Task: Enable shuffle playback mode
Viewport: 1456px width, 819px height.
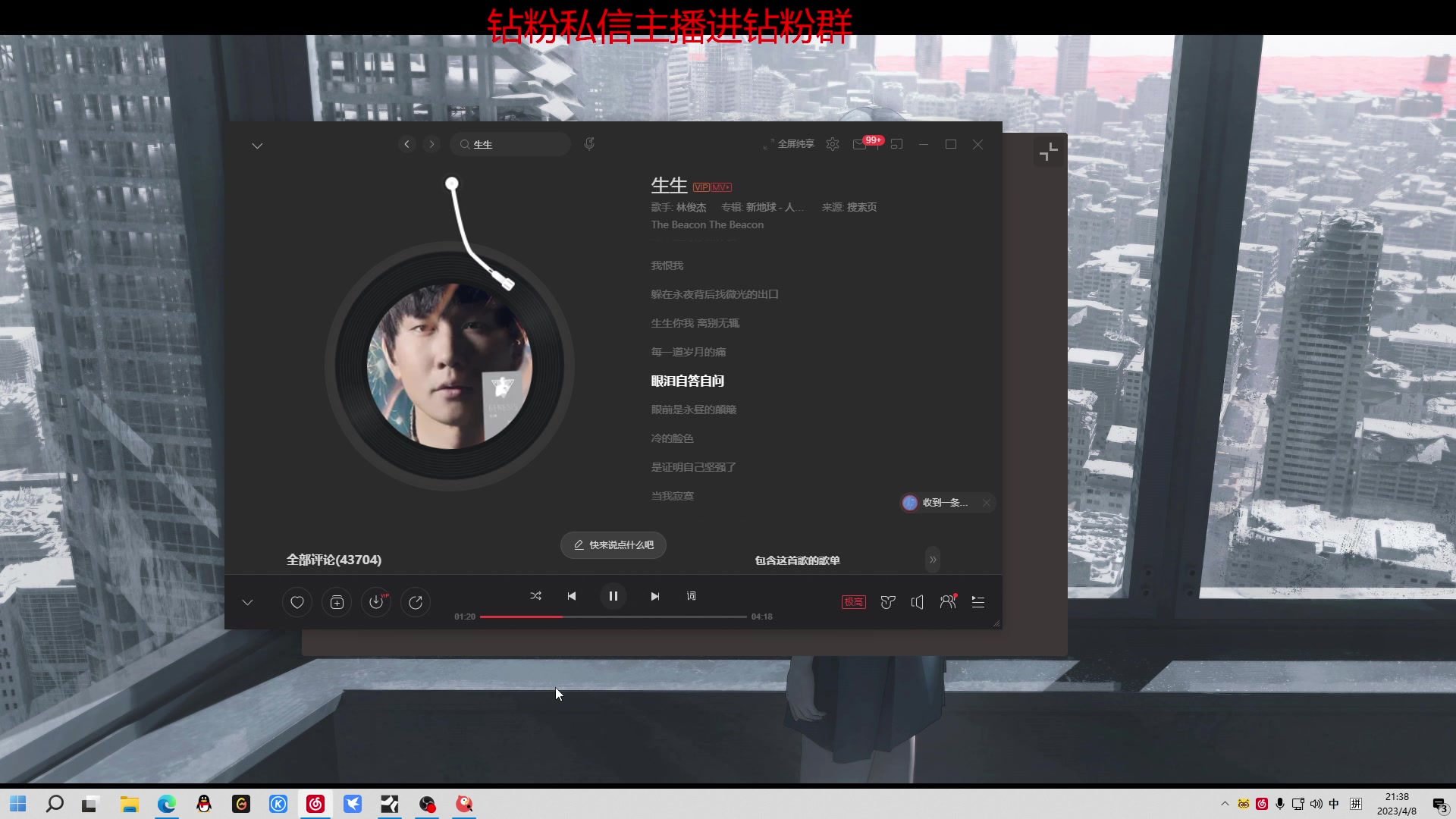Action: [535, 596]
